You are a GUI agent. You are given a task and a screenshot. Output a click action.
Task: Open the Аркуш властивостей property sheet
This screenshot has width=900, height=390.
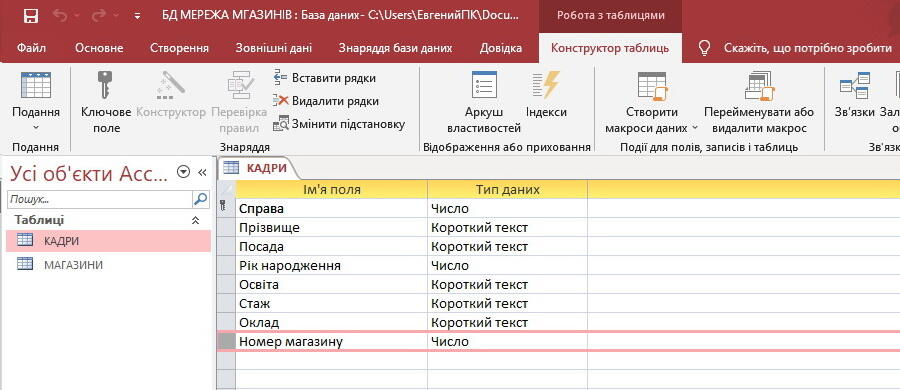point(484,86)
